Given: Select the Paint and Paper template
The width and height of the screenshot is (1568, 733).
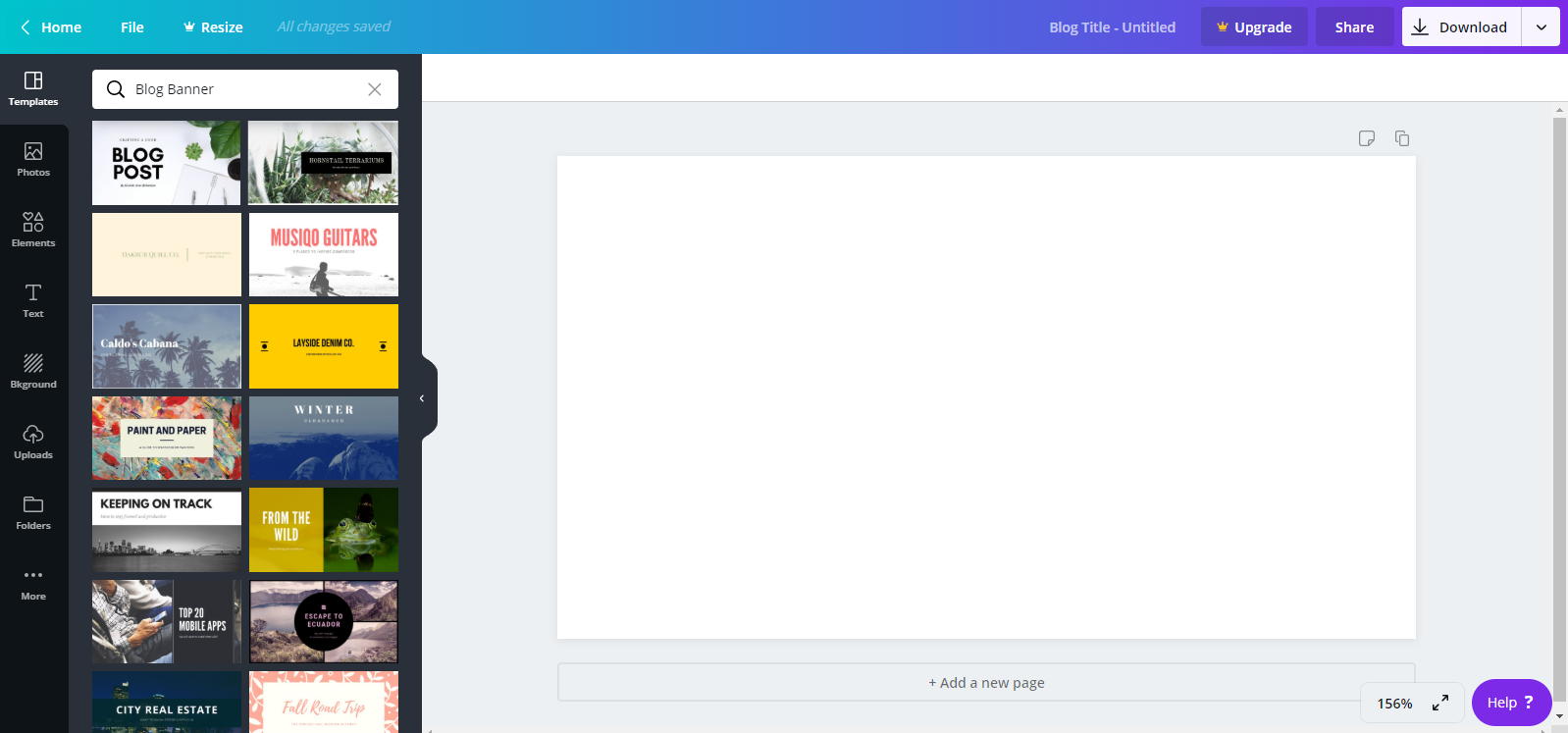Looking at the screenshot, I should (x=167, y=438).
